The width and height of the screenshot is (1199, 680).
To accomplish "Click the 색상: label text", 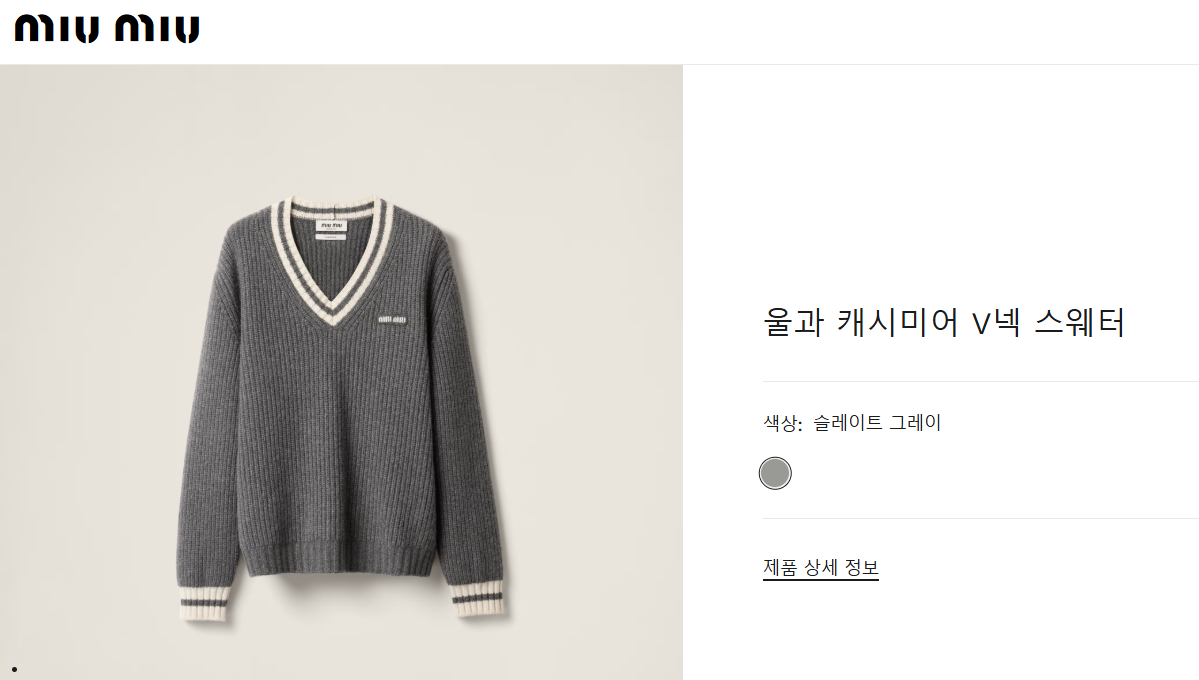I will pyautogui.click(x=781, y=422).
